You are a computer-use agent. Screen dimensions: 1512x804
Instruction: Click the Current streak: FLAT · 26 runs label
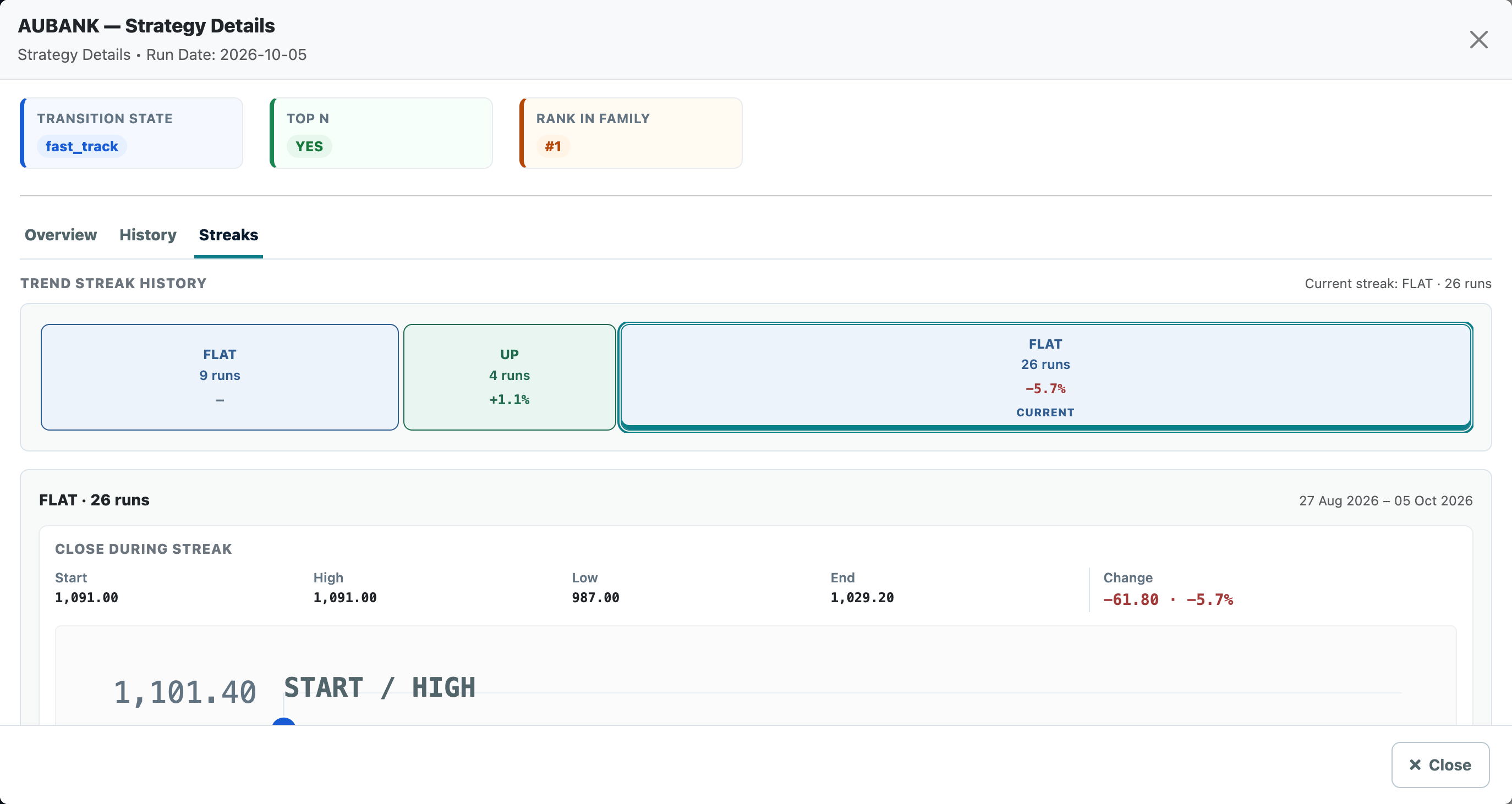pyautogui.click(x=1398, y=283)
